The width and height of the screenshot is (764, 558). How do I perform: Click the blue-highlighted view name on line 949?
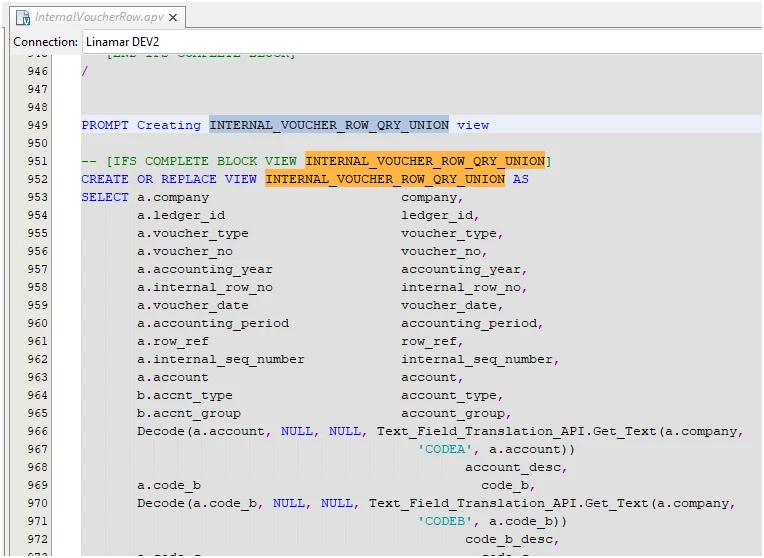329,125
